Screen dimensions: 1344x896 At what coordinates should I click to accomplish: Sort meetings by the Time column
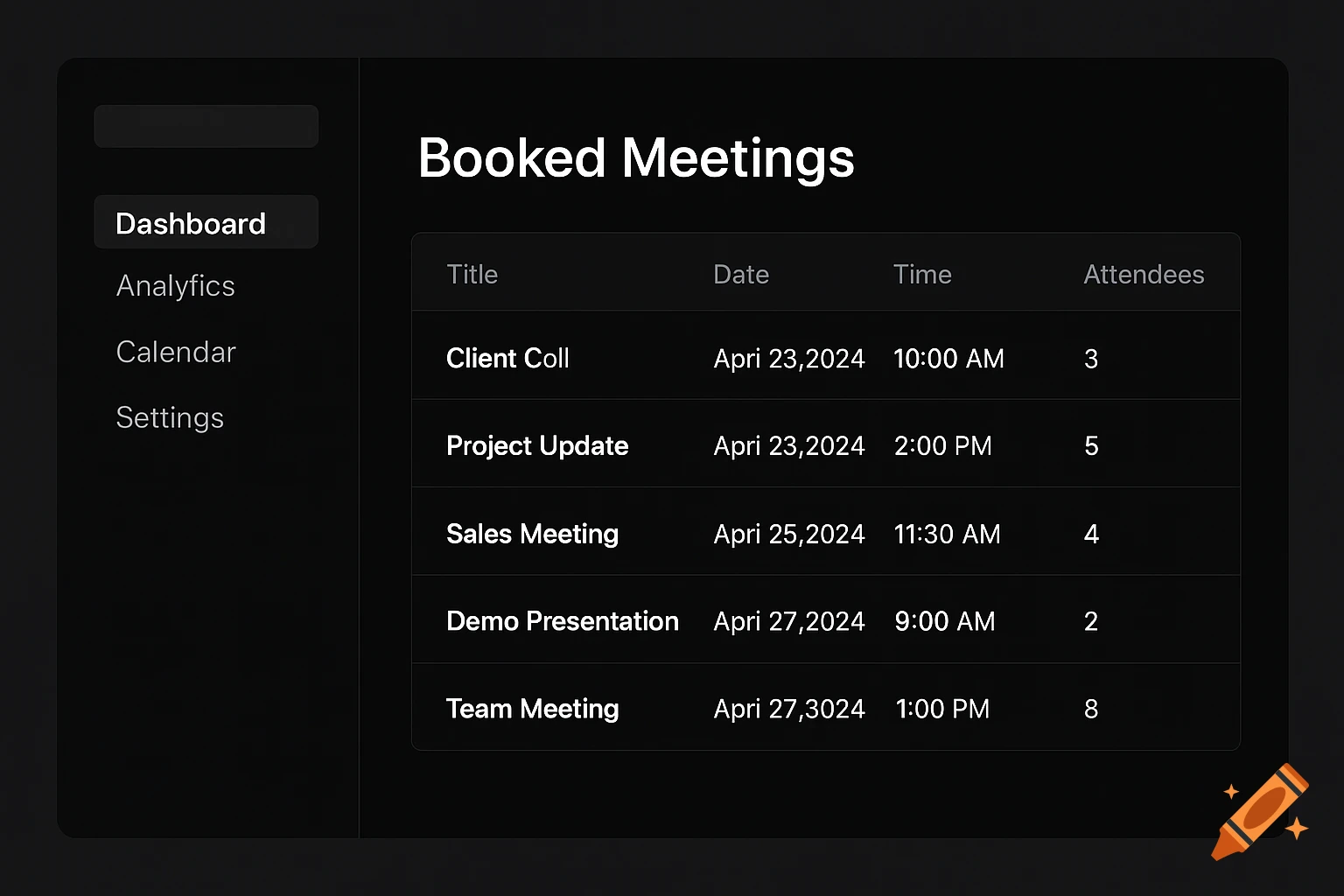(x=922, y=274)
